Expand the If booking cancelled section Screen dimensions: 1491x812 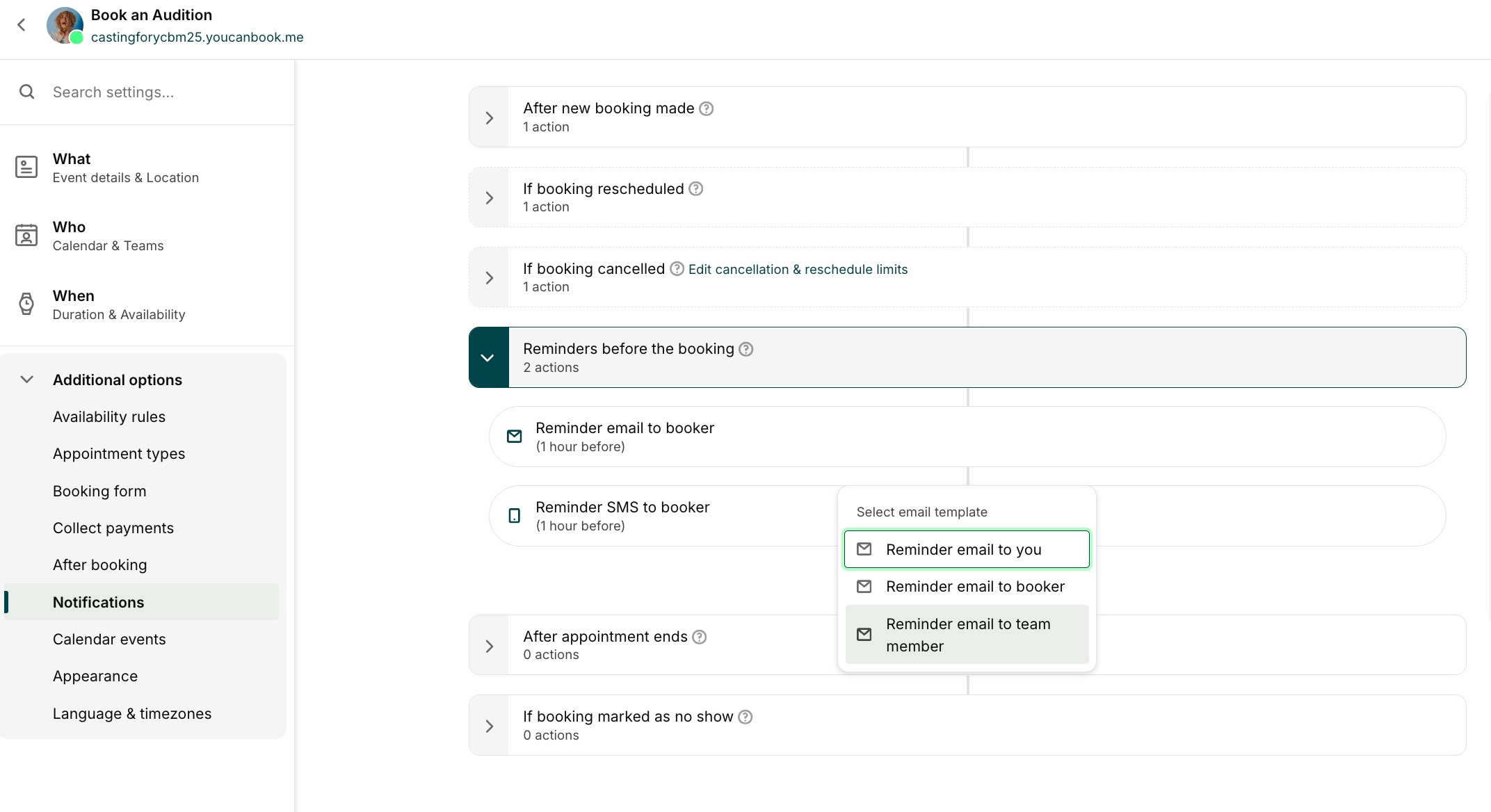pos(489,277)
